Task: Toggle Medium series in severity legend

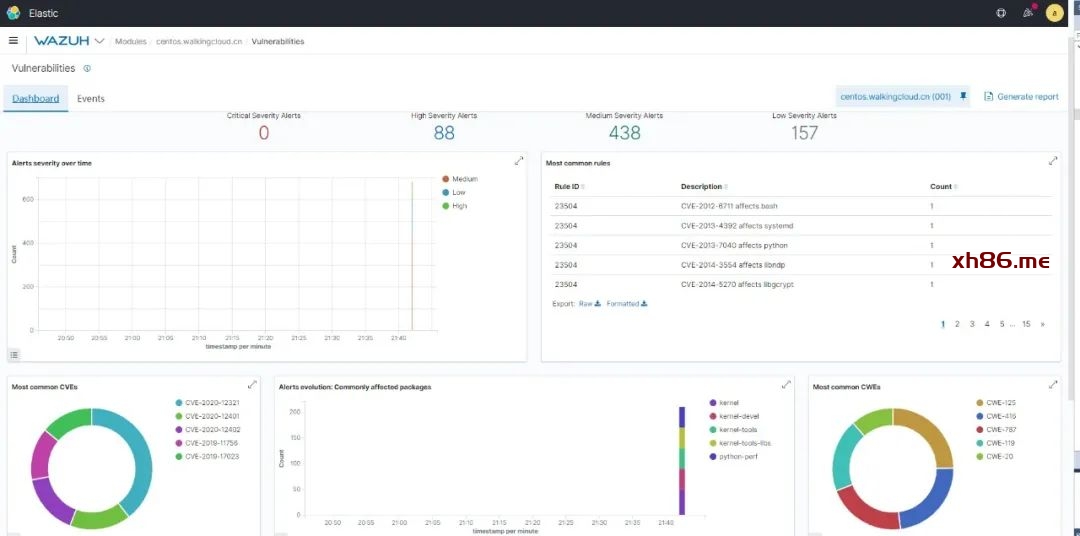Action: pyautogui.click(x=464, y=179)
